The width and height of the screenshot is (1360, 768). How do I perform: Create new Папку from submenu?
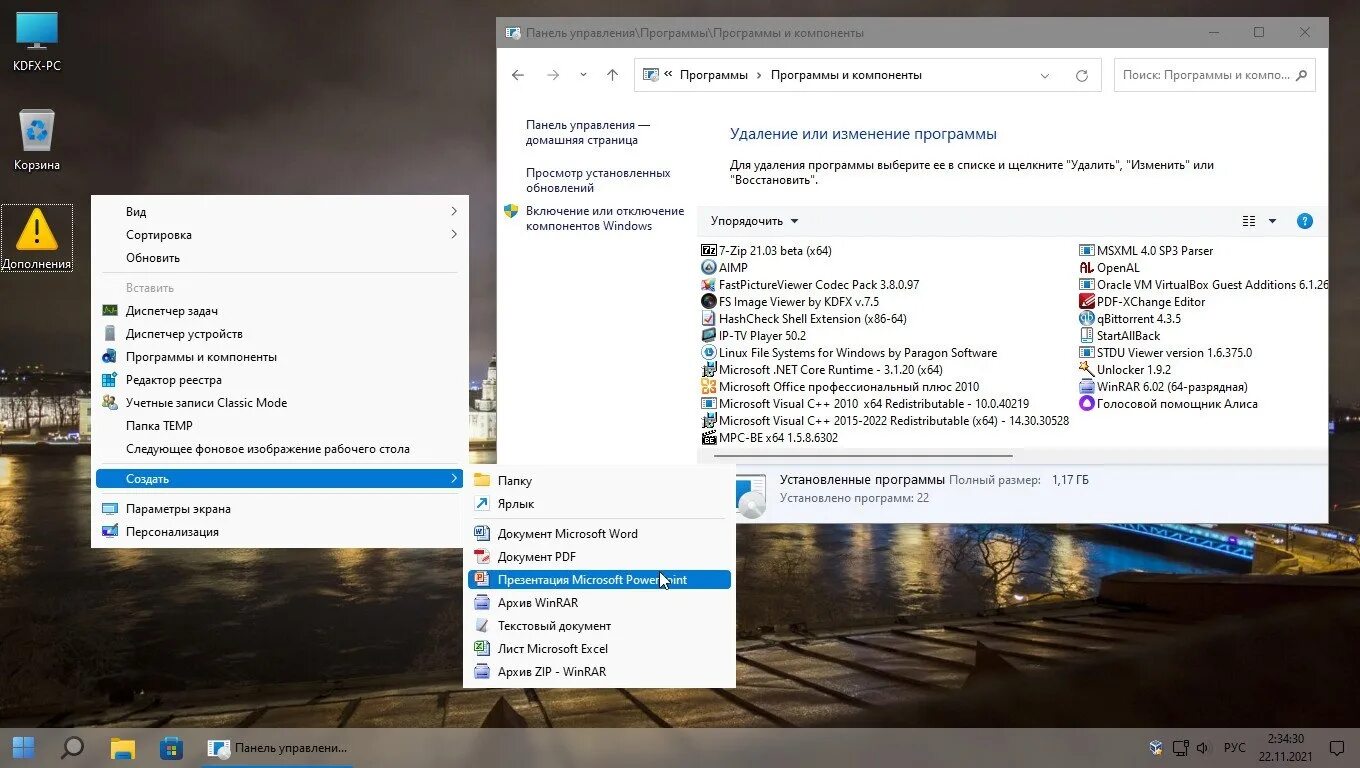[600, 481]
